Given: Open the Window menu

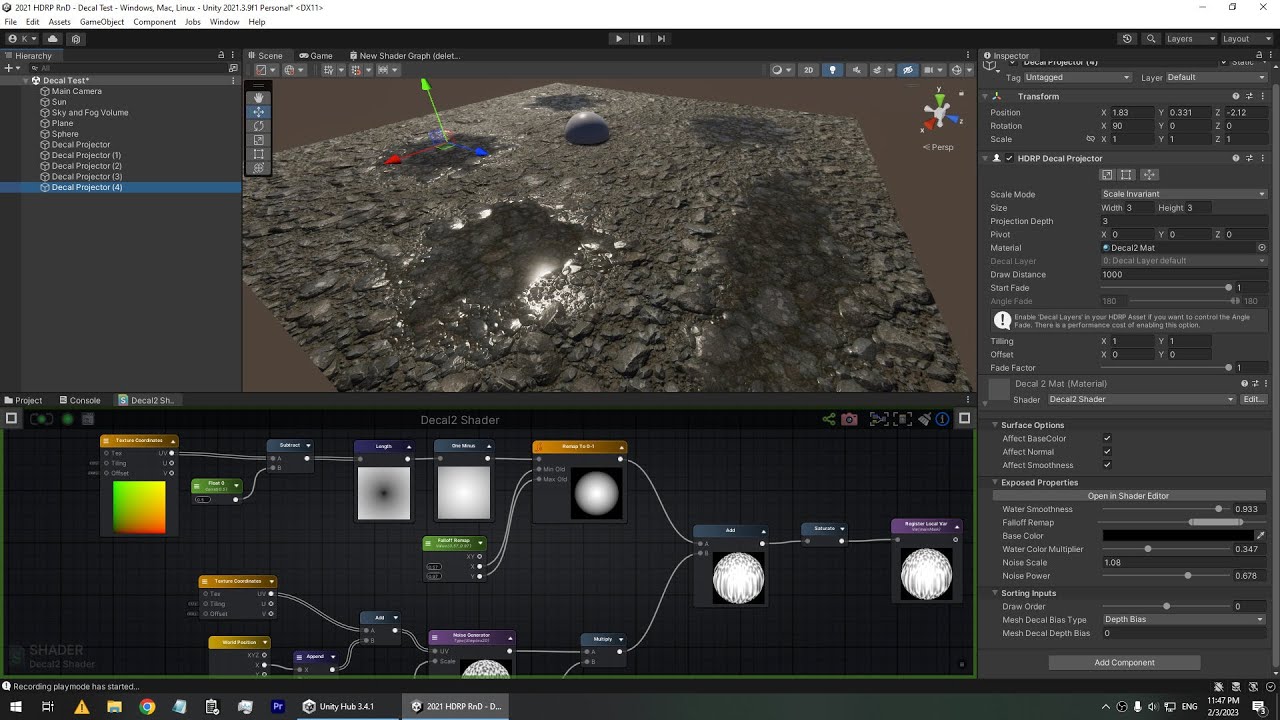Looking at the screenshot, I should point(224,22).
